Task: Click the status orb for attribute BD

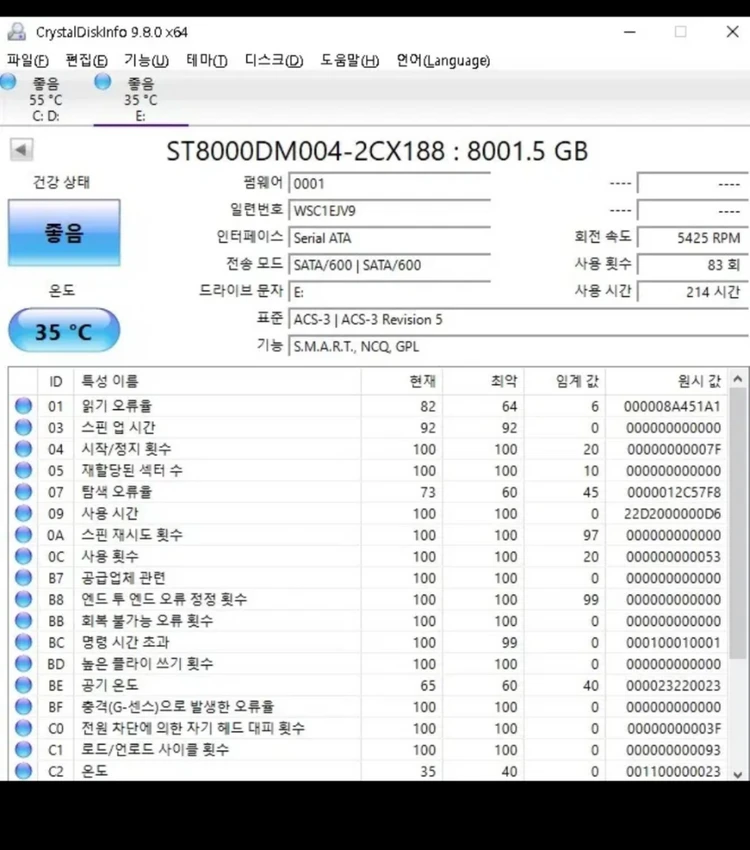Action: [23, 664]
